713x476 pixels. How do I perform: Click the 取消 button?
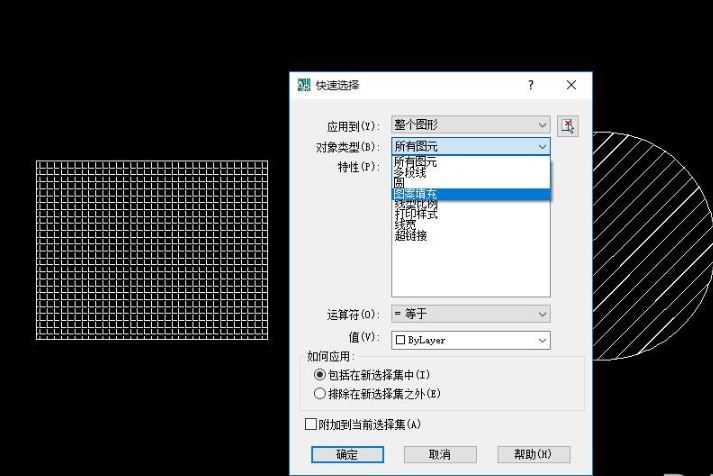440,454
